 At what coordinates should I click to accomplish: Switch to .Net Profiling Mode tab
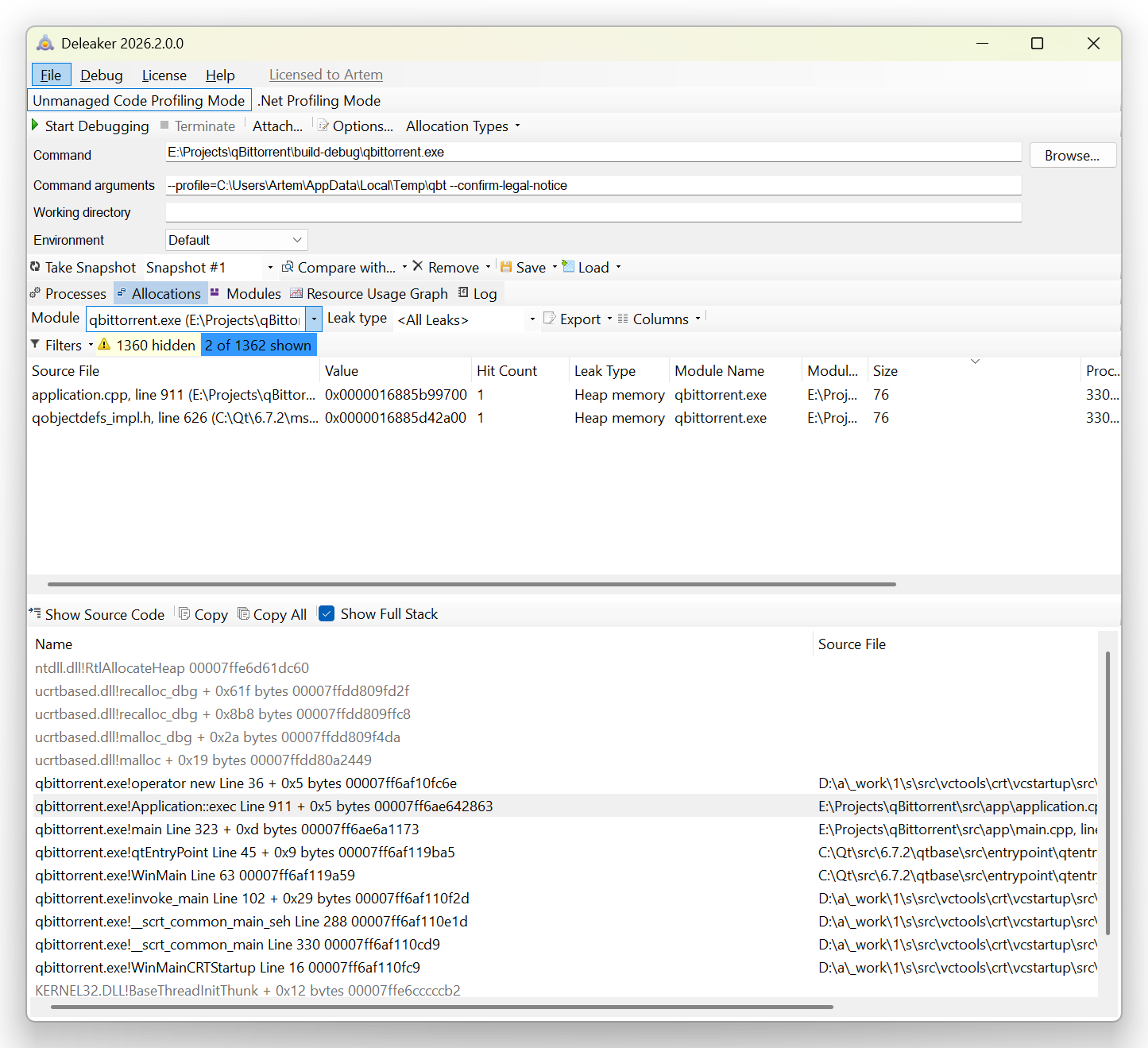(319, 100)
